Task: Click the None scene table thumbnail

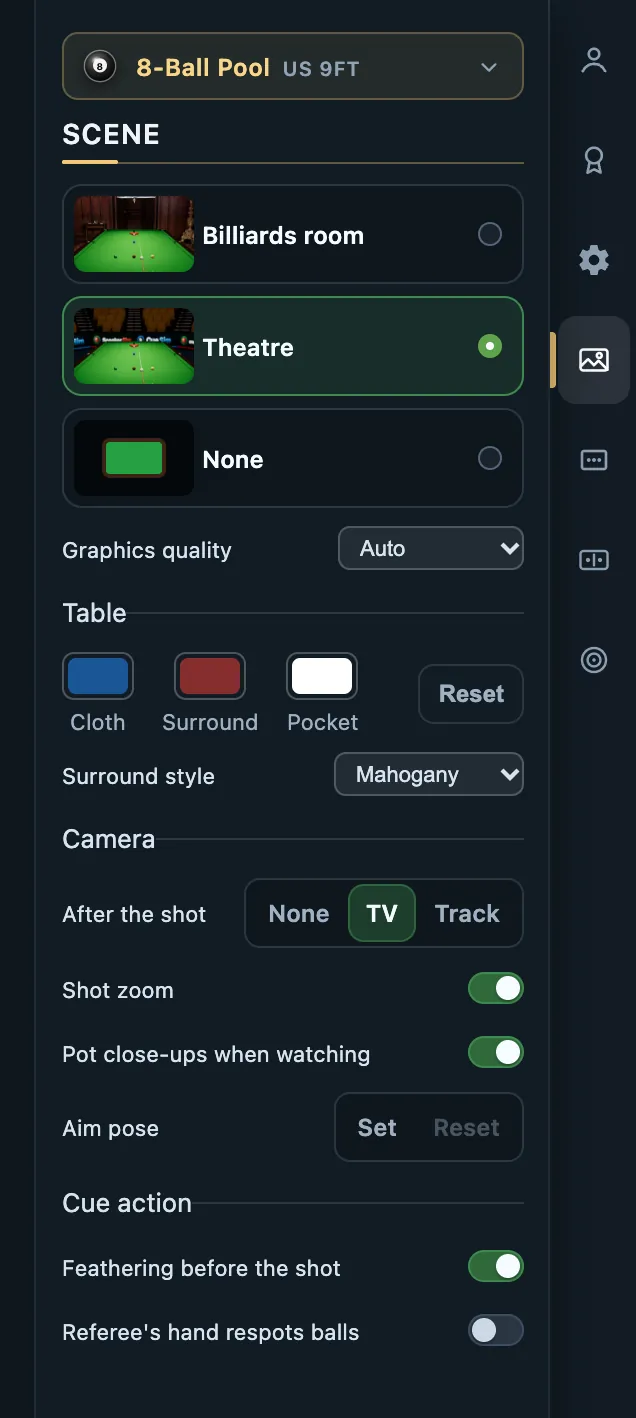Action: pyautogui.click(x=134, y=458)
